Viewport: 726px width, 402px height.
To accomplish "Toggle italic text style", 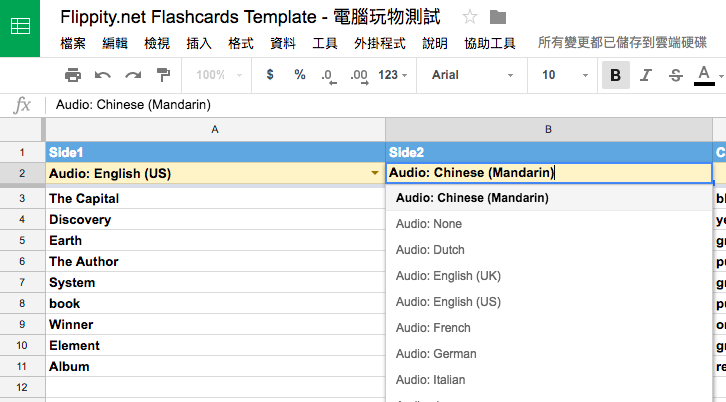I will click(x=645, y=75).
